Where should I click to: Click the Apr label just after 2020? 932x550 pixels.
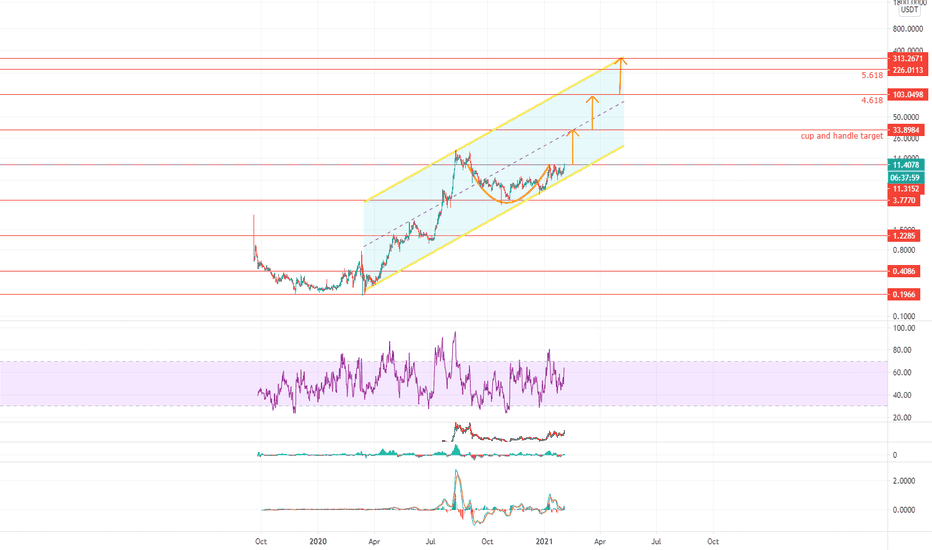(x=374, y=542)
